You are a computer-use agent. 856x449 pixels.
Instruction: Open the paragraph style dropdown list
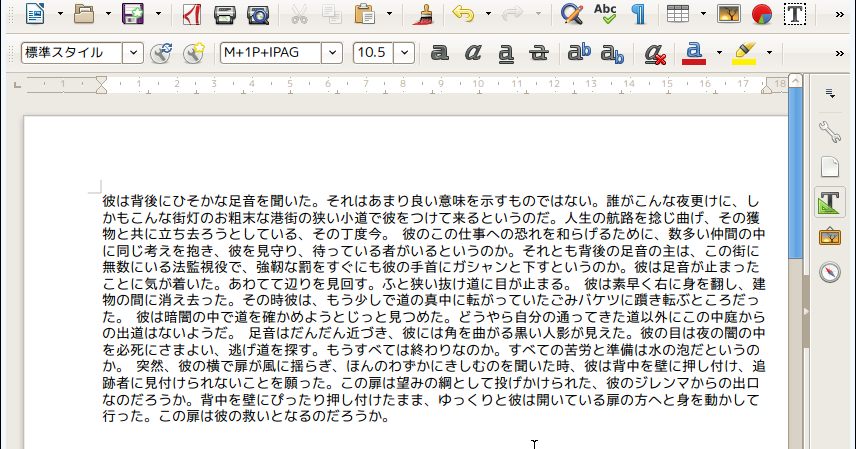(x=133, y=53)
